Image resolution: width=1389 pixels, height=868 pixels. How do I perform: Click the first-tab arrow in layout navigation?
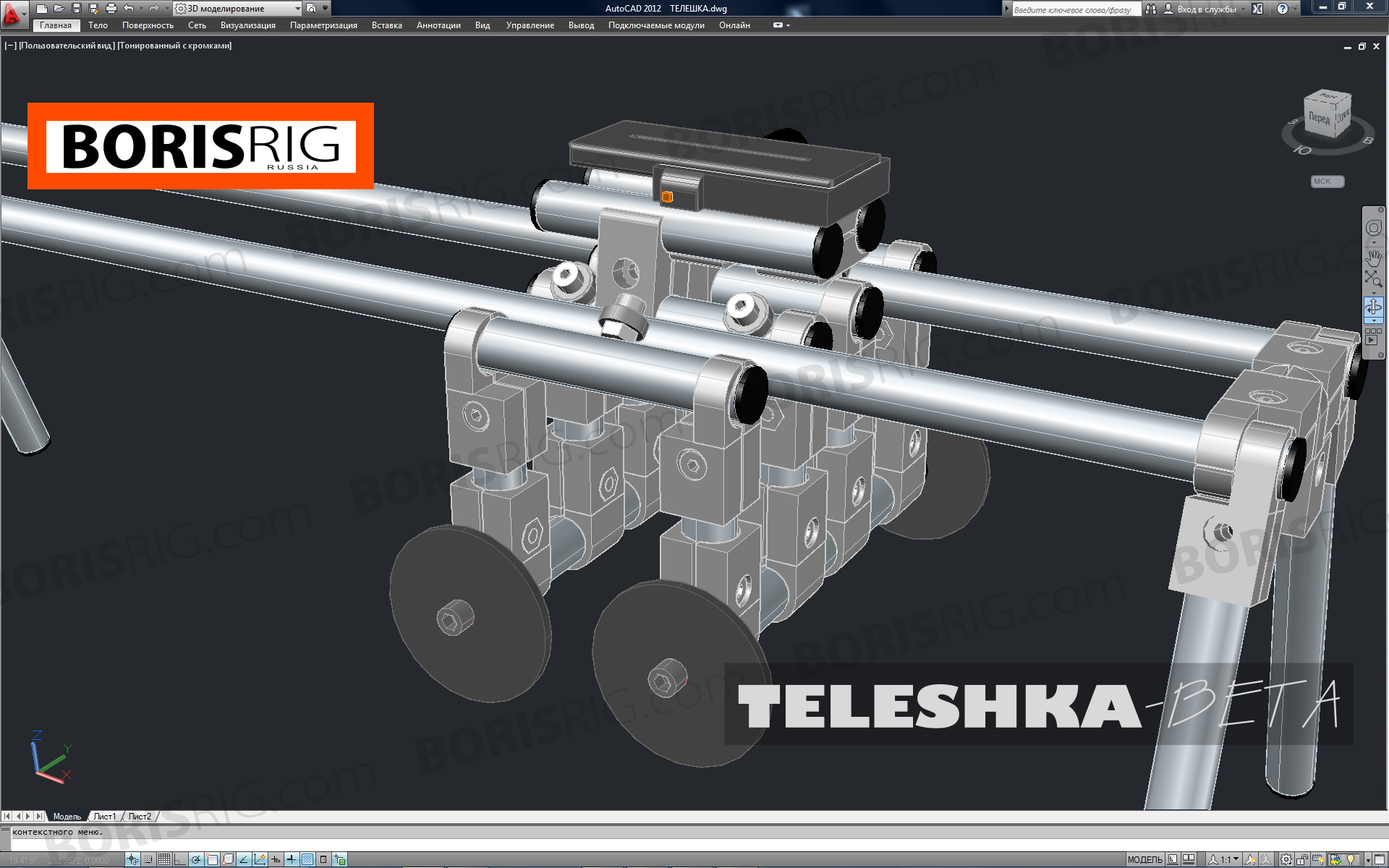click(x=7, y=816)
